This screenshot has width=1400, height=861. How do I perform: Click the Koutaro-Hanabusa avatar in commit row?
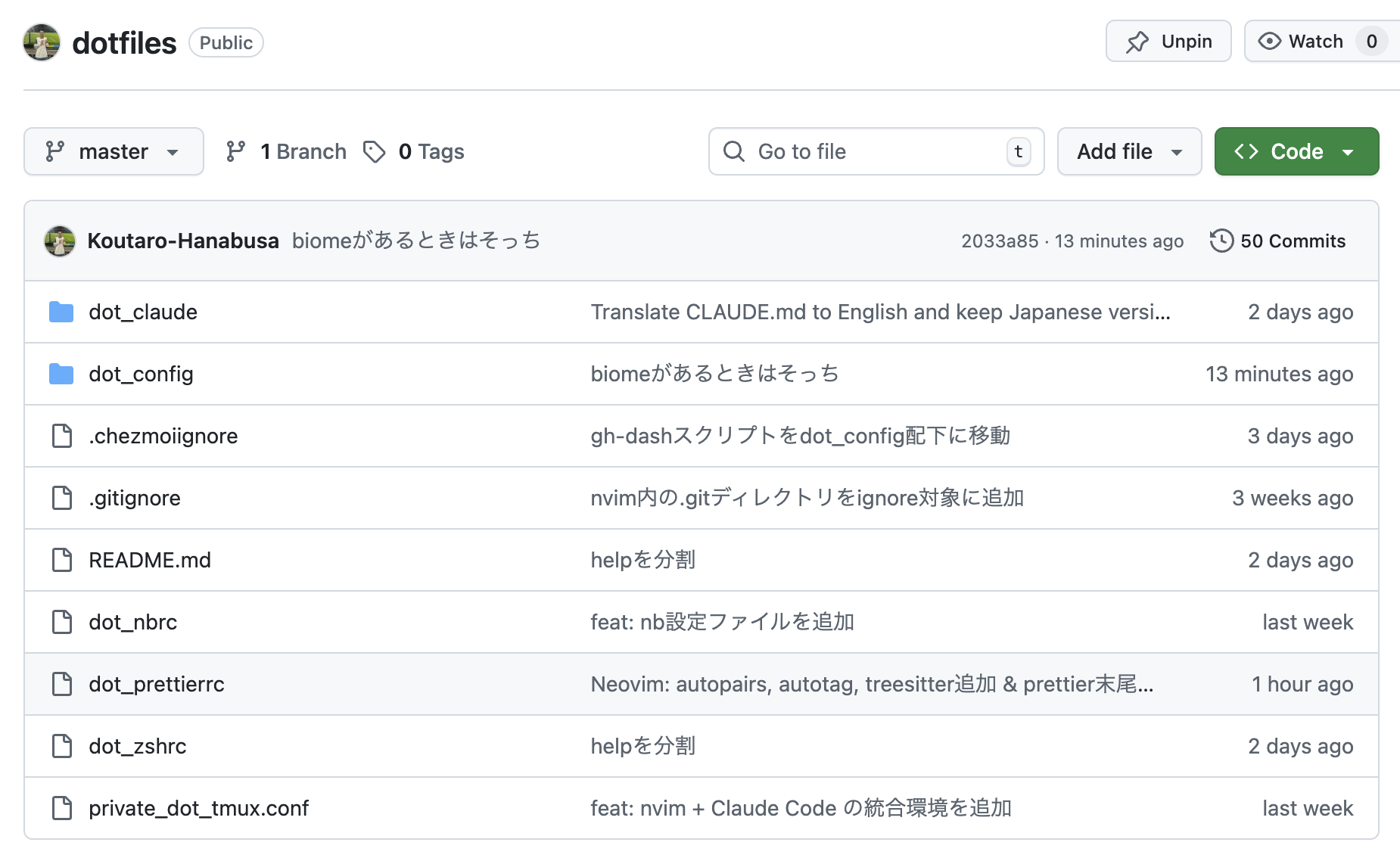(x=60, y=241)
